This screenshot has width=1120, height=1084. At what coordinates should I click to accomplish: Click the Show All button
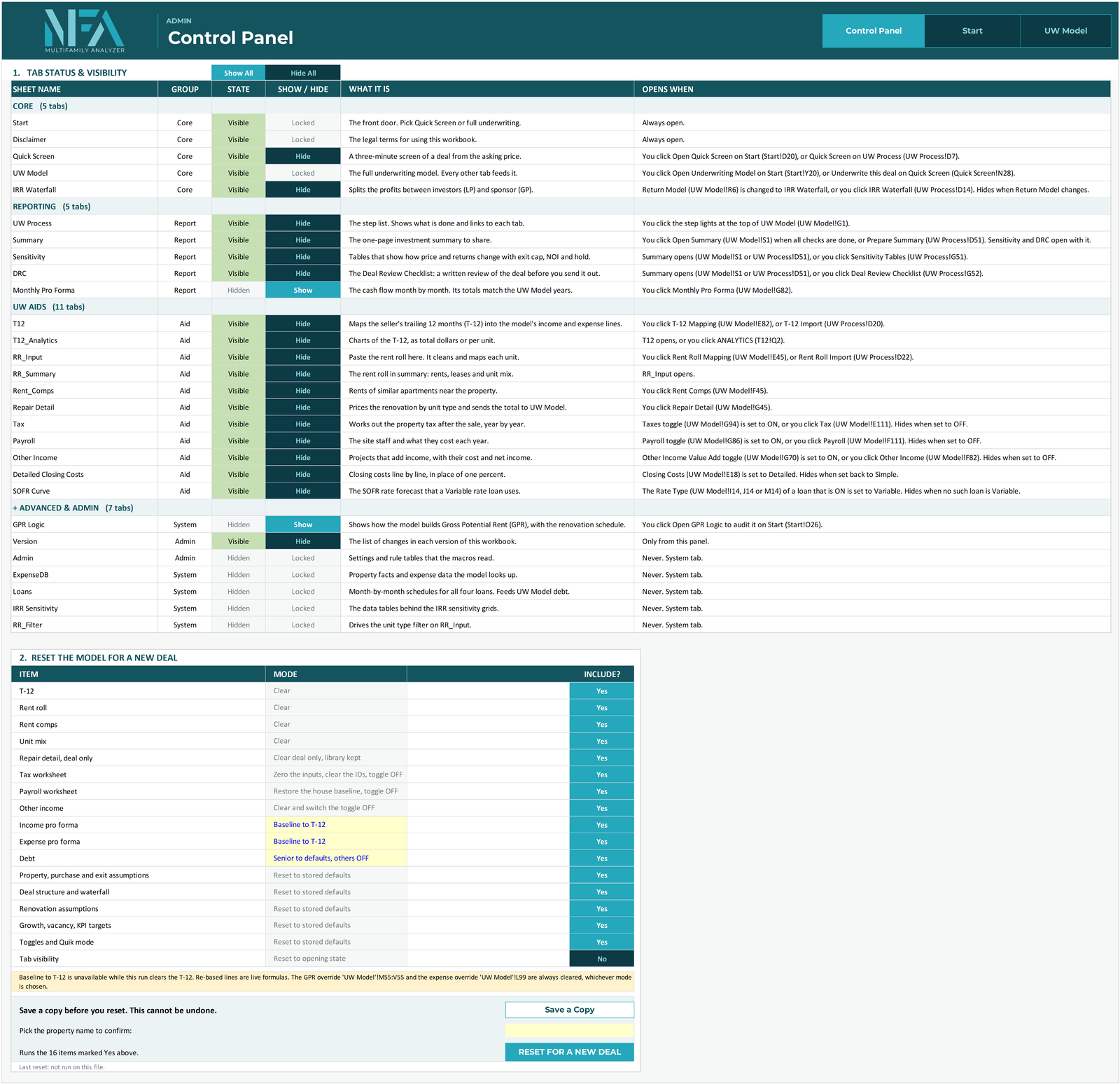(x=238, y=73)
